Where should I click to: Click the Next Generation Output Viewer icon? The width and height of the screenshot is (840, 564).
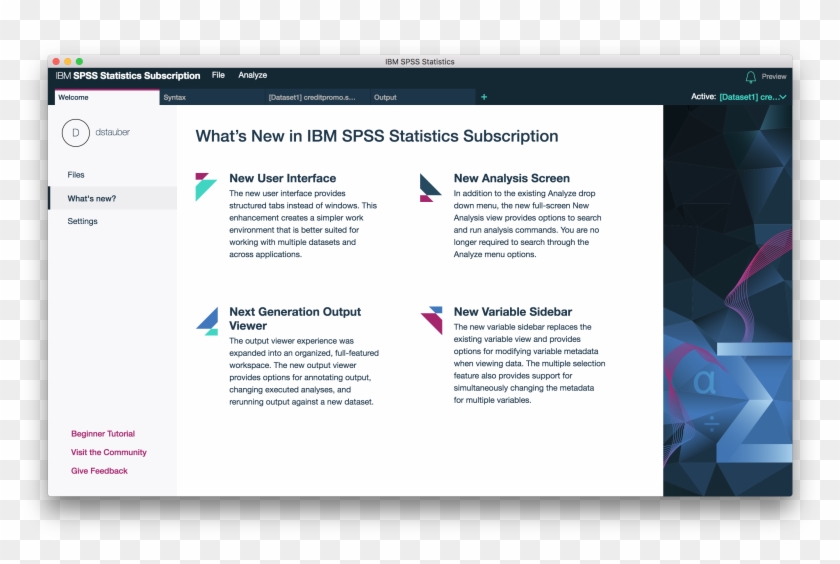207,321
